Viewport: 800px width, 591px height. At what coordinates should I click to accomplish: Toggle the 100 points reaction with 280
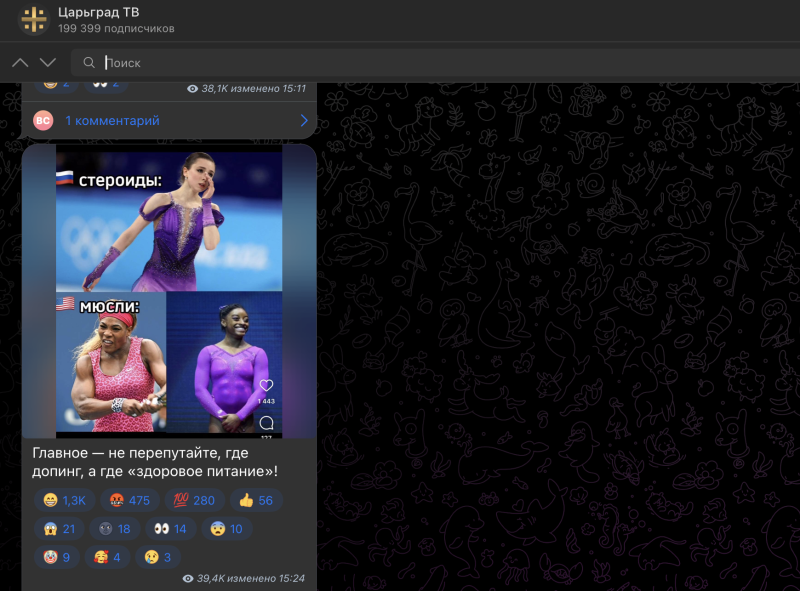(x=190, y=501)
